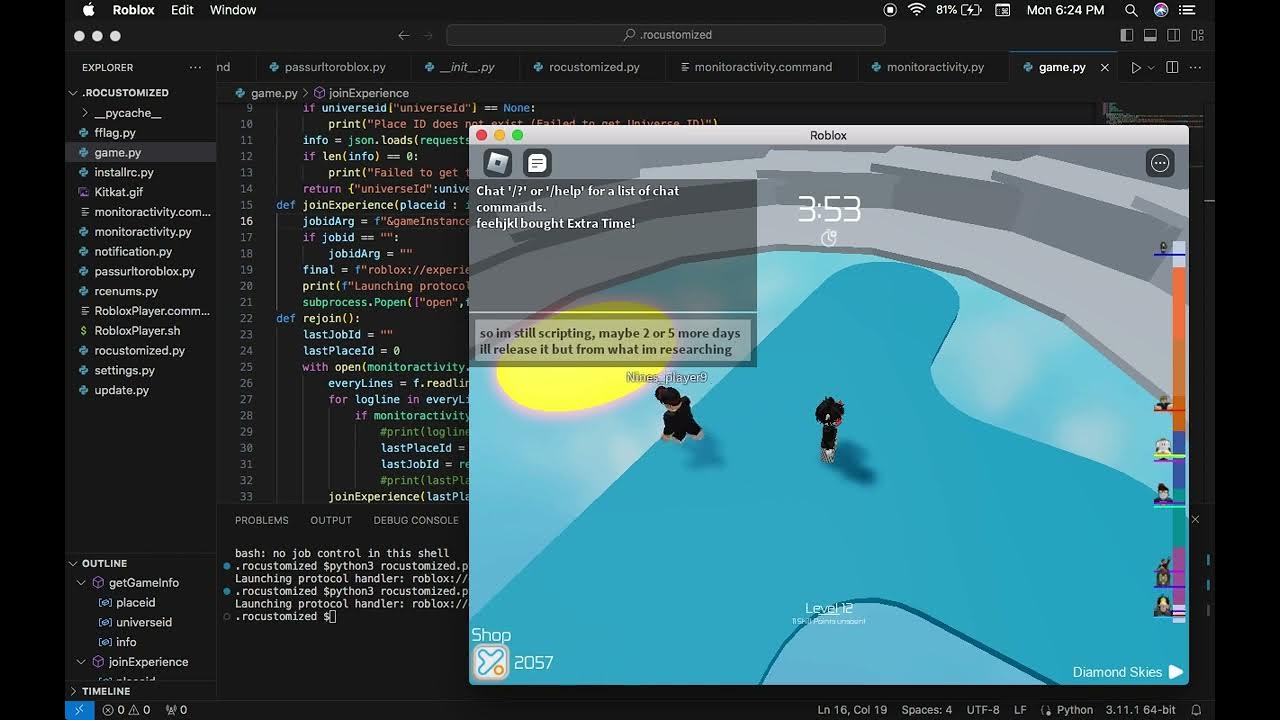This screenshot has height=720, width=1280.
Task: Toggle primary sidebar layout icon
Action: [1127, 35]
